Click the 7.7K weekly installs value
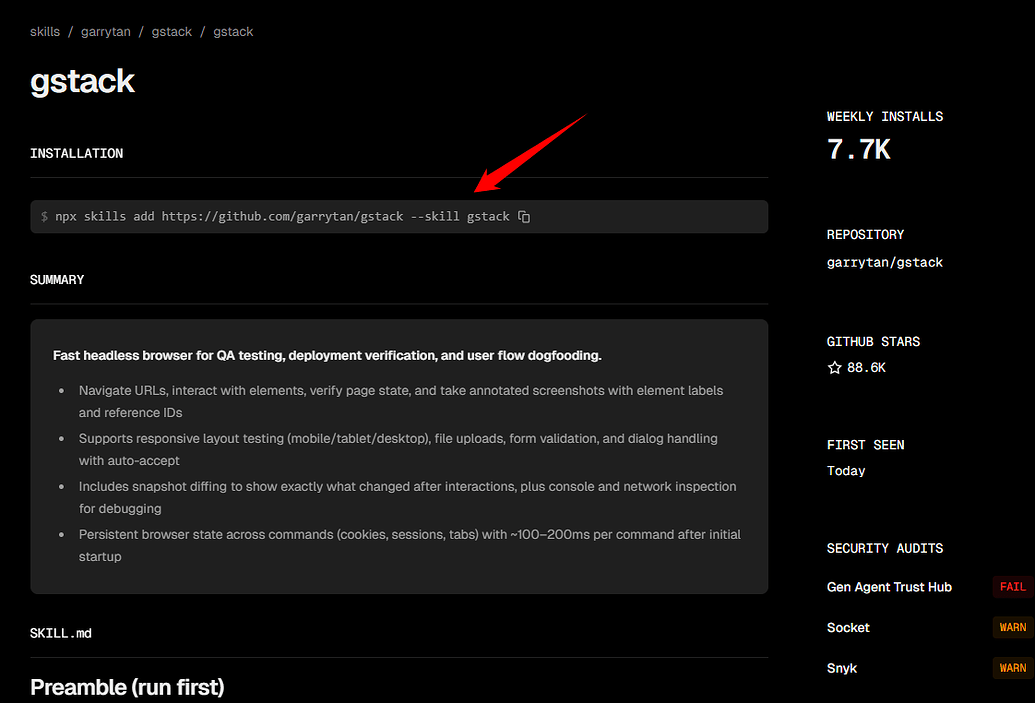 858,150
